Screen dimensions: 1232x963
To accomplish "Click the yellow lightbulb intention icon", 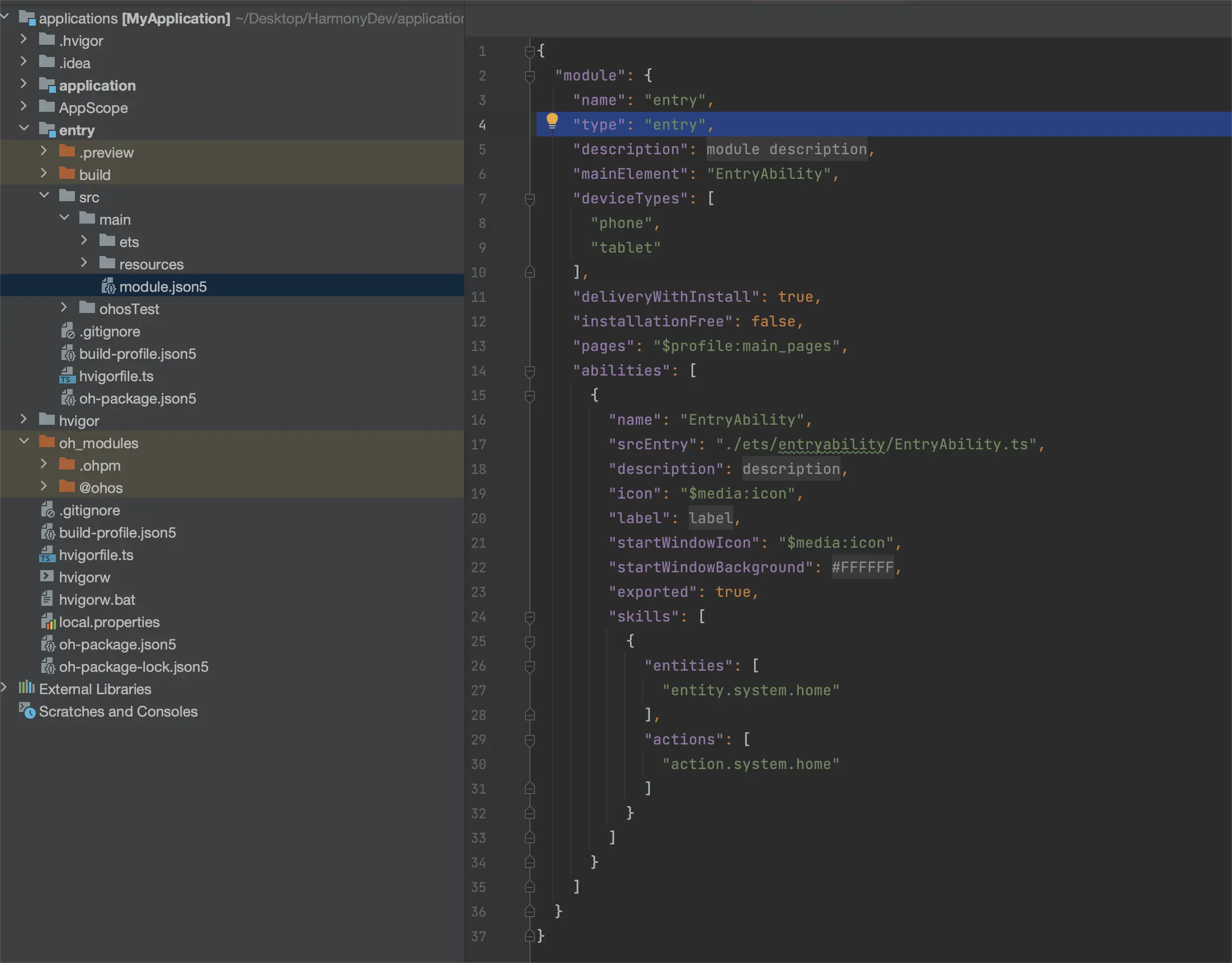I will pos(552,121).
